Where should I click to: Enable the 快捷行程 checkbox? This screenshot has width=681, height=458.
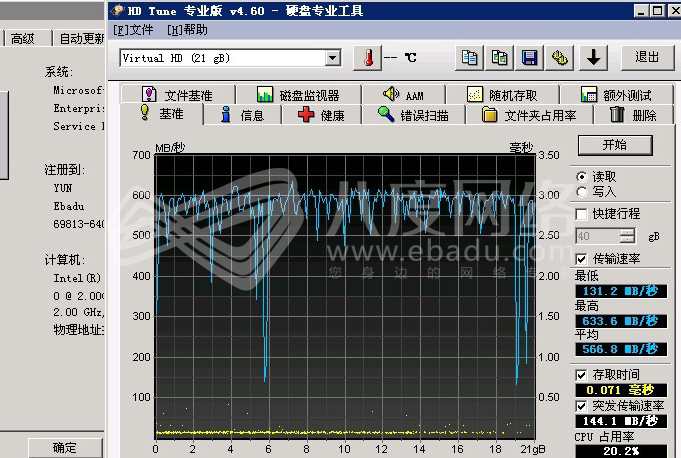tap(581, 214)
